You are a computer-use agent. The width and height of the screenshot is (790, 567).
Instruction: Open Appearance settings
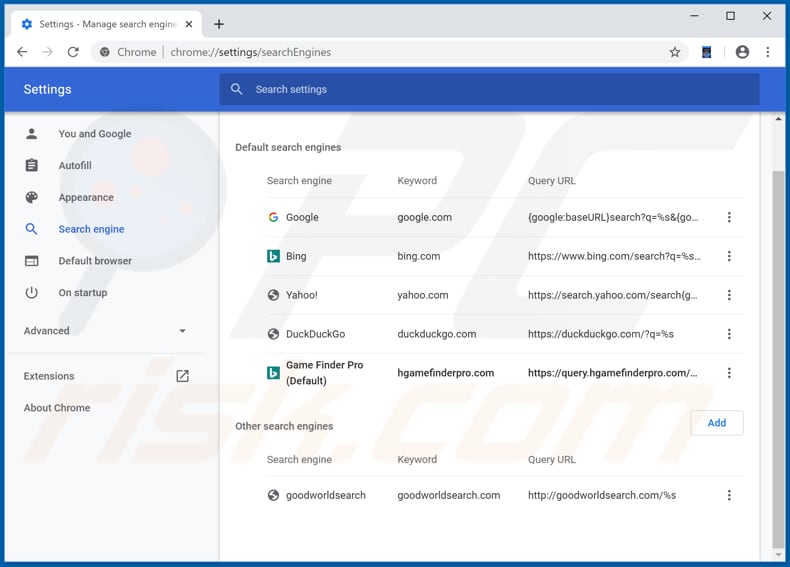86,197
